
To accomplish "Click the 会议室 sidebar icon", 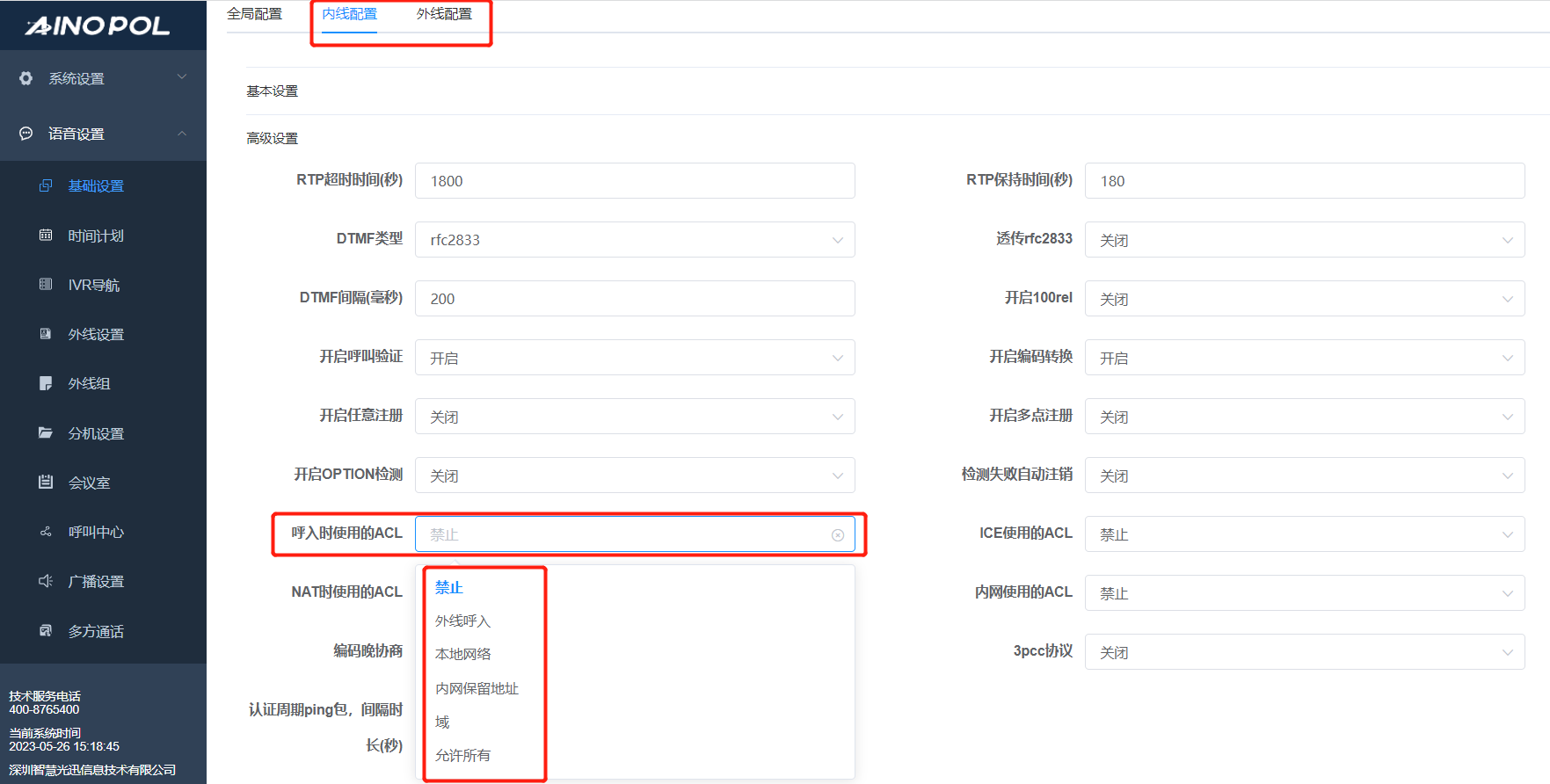I will (46, 482).
